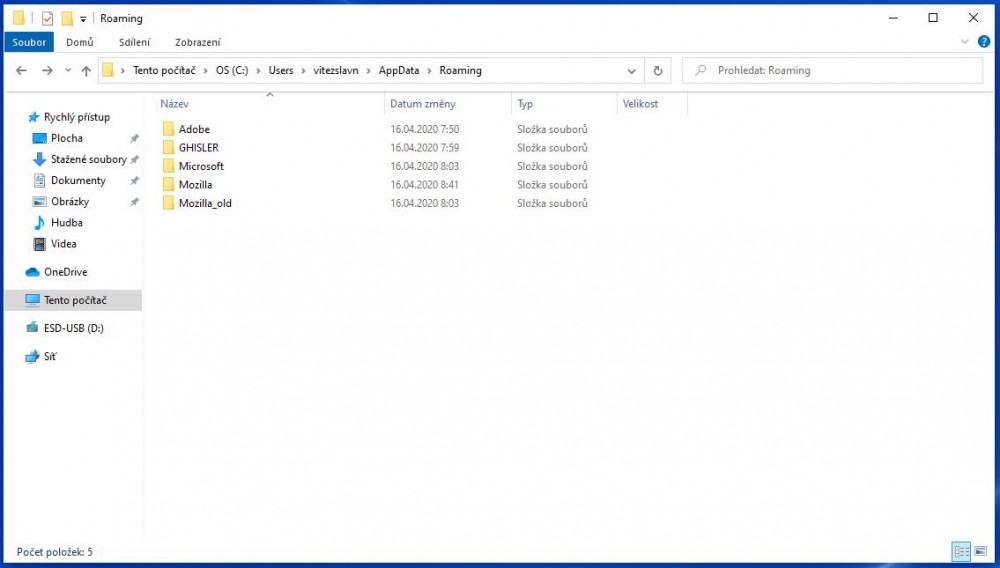Expand the address bar history dropdown
The width and height of the screenshot is (1000, 568).
click(632, 71)
